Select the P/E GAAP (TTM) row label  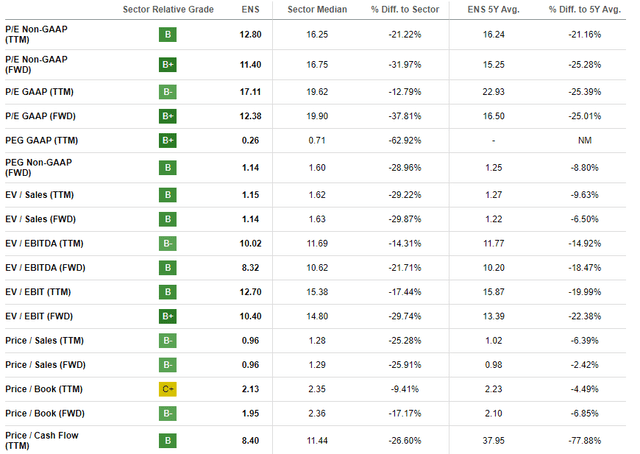(x=39, y=92)
